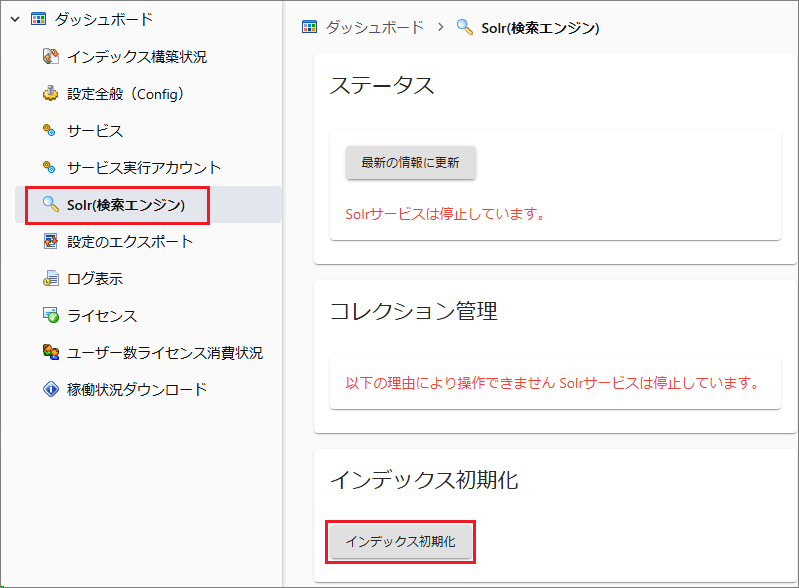This screenshot has width=799, height=588.
Task: Click the 設定全般（Config） icon
Action: pos(51,94)
